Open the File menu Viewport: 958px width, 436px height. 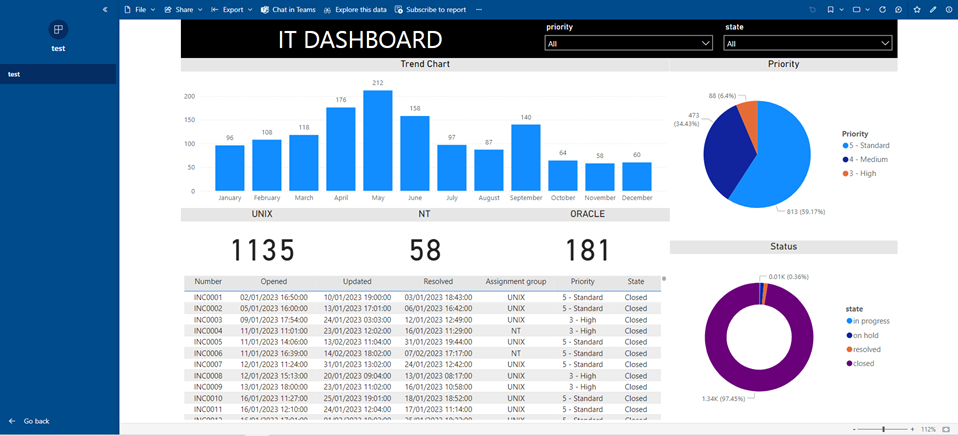tap(138, 9)
